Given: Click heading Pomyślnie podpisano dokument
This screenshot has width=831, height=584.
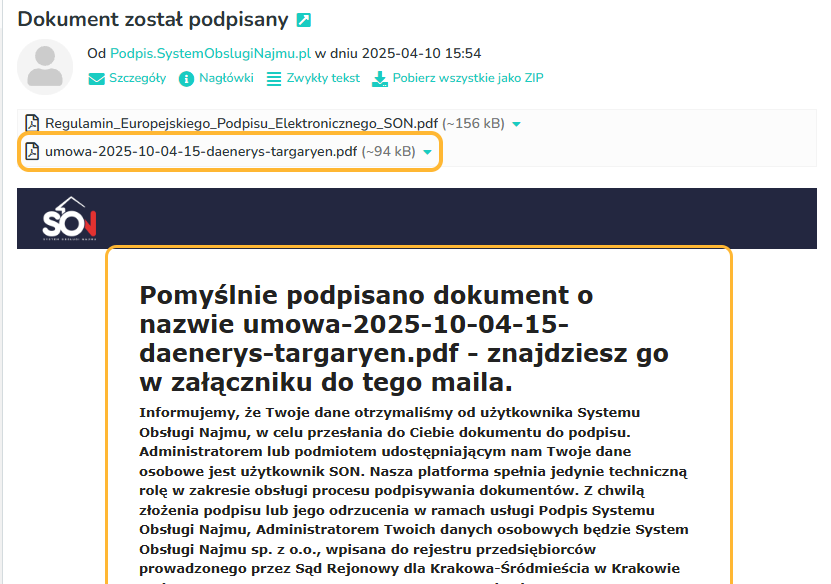Looking at the screenshot, I should coord(404,339).
